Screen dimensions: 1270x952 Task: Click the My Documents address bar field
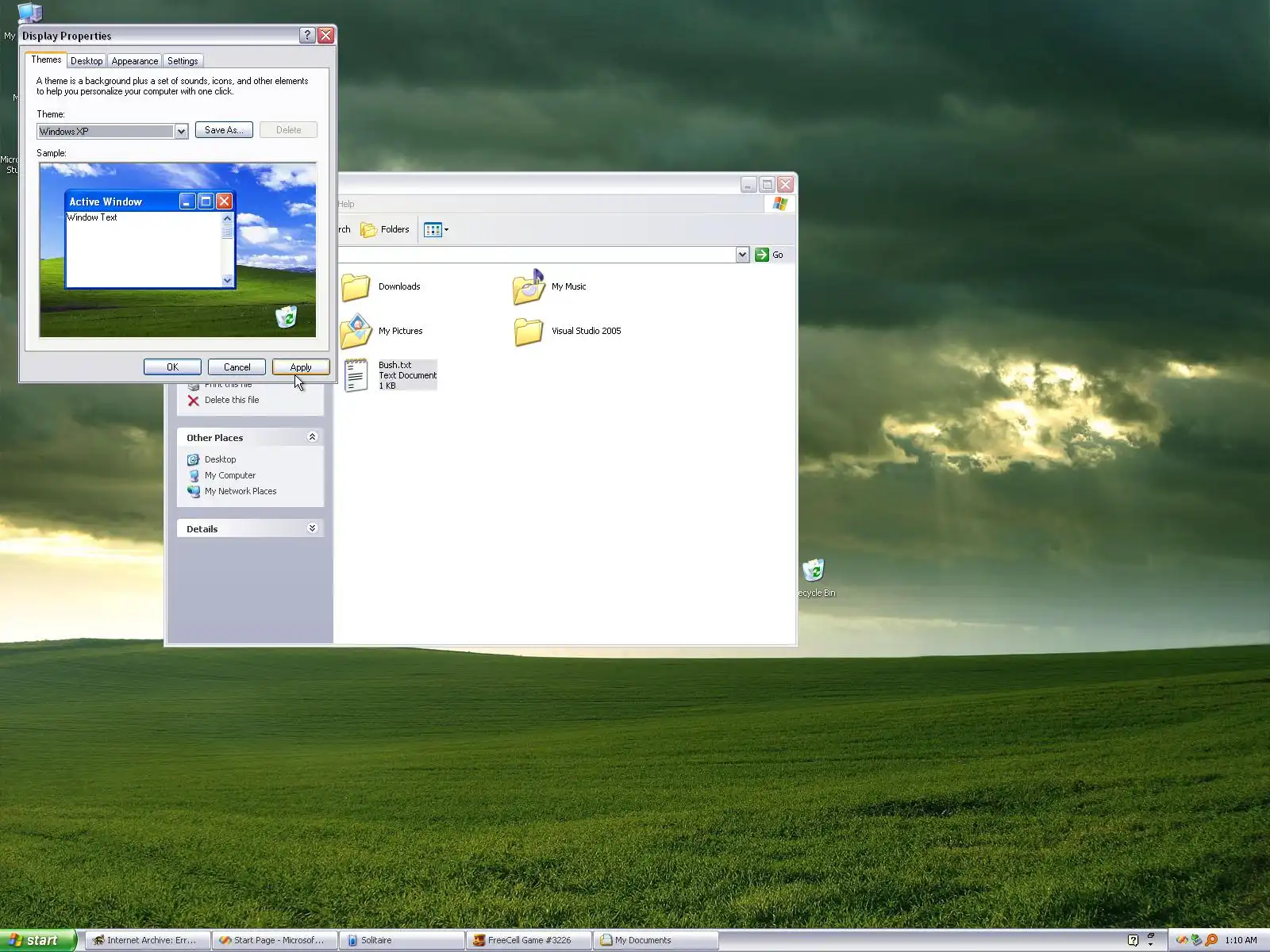[x=536, y=255]
